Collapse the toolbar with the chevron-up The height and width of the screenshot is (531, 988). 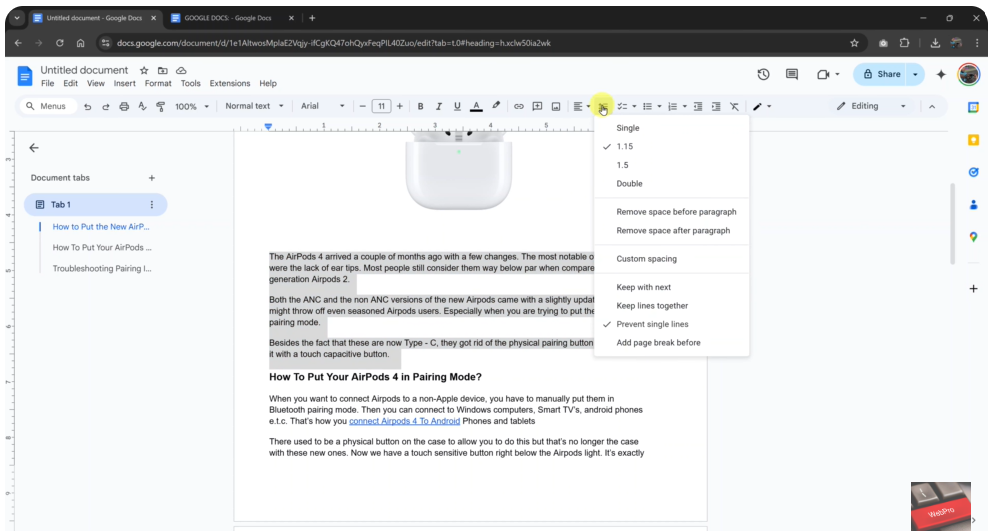[x=932, y=106]
